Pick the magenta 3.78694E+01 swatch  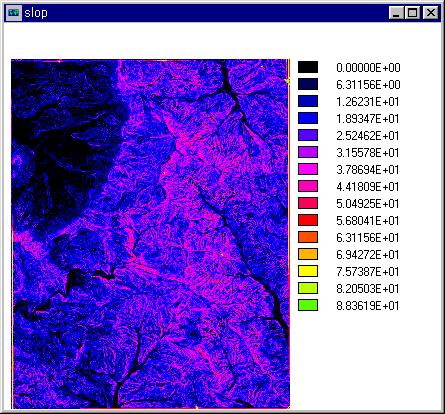click(308, 169)
